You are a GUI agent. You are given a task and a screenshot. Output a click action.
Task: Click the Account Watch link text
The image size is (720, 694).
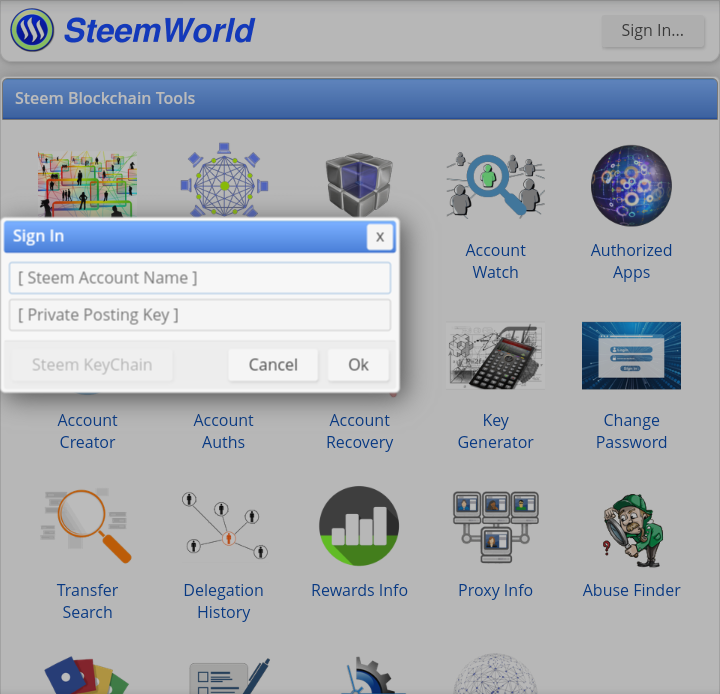(x=495, y=261)
